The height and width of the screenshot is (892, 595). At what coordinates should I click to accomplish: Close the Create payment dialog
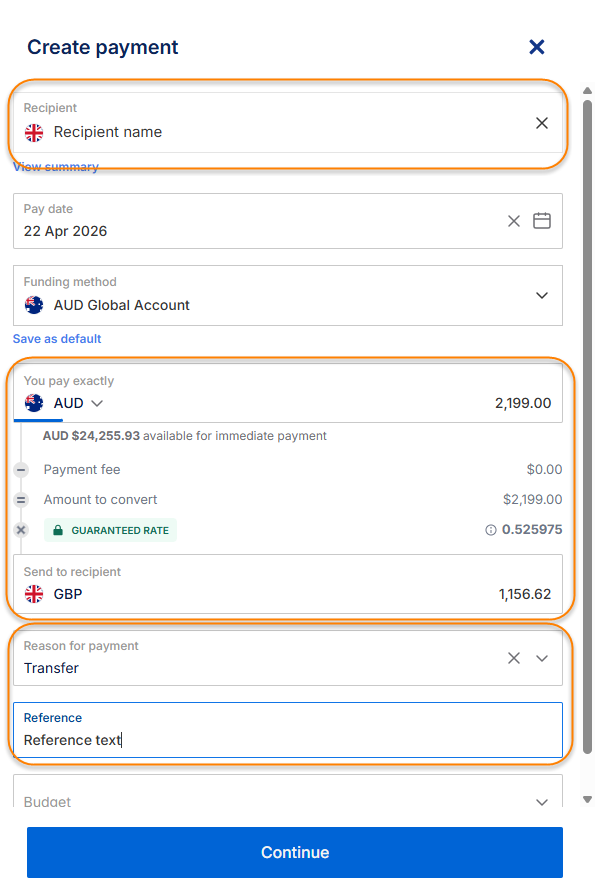point(536,47)
